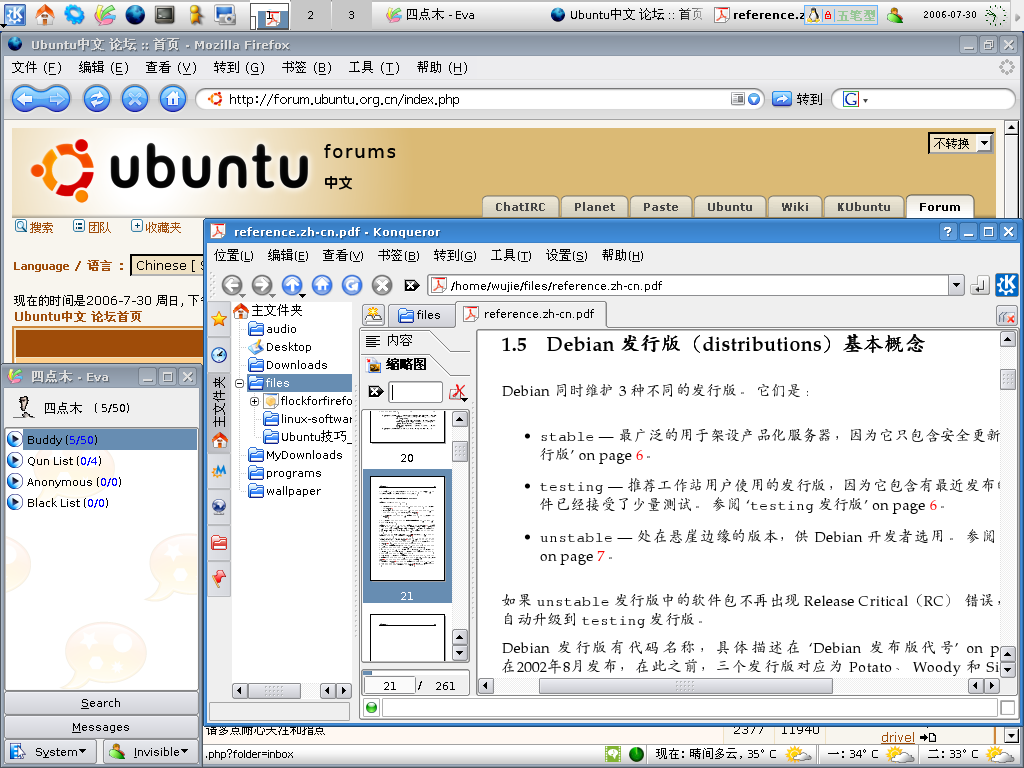Screen dimensions: 1024x768
Task: Click Firefox reload button
Action: 97,99
